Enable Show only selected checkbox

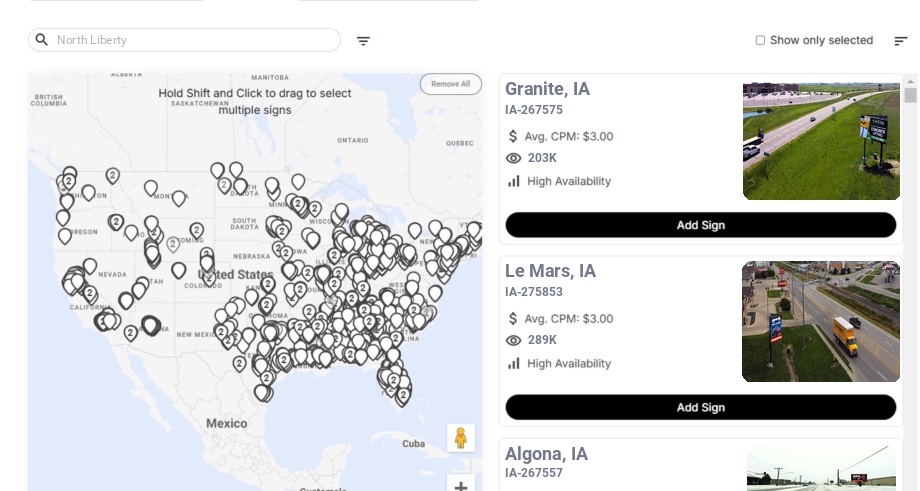[x=760, y=40]
